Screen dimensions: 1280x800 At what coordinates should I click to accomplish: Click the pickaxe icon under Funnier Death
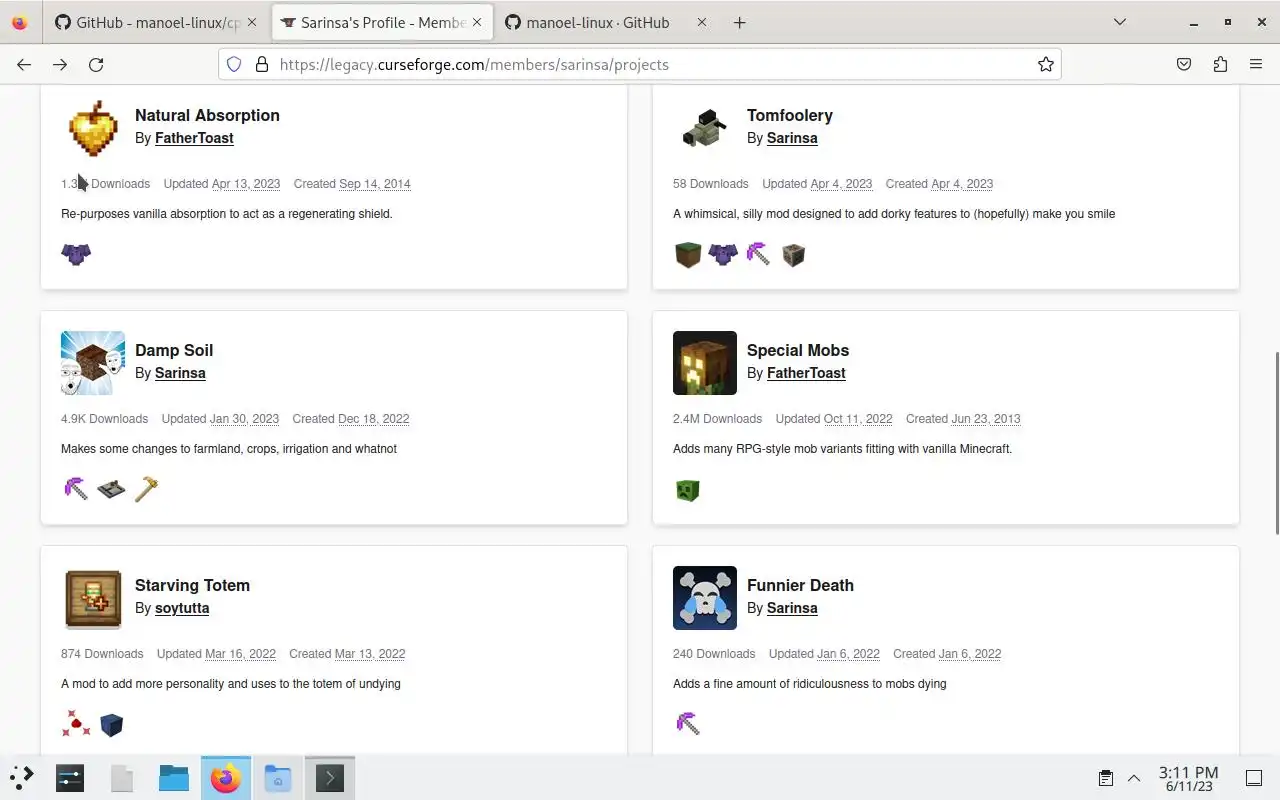click(x=688, y=724)
